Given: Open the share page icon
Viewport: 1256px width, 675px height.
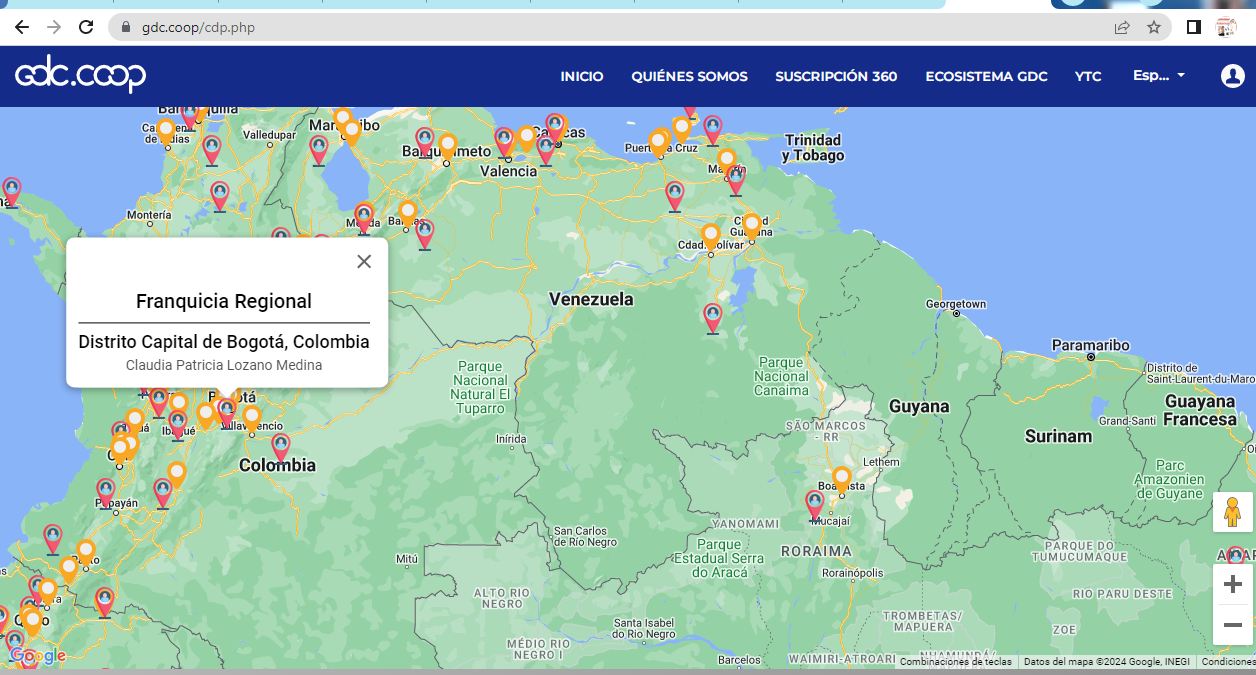Looking at the screenshot, I should coord(1123,27).
